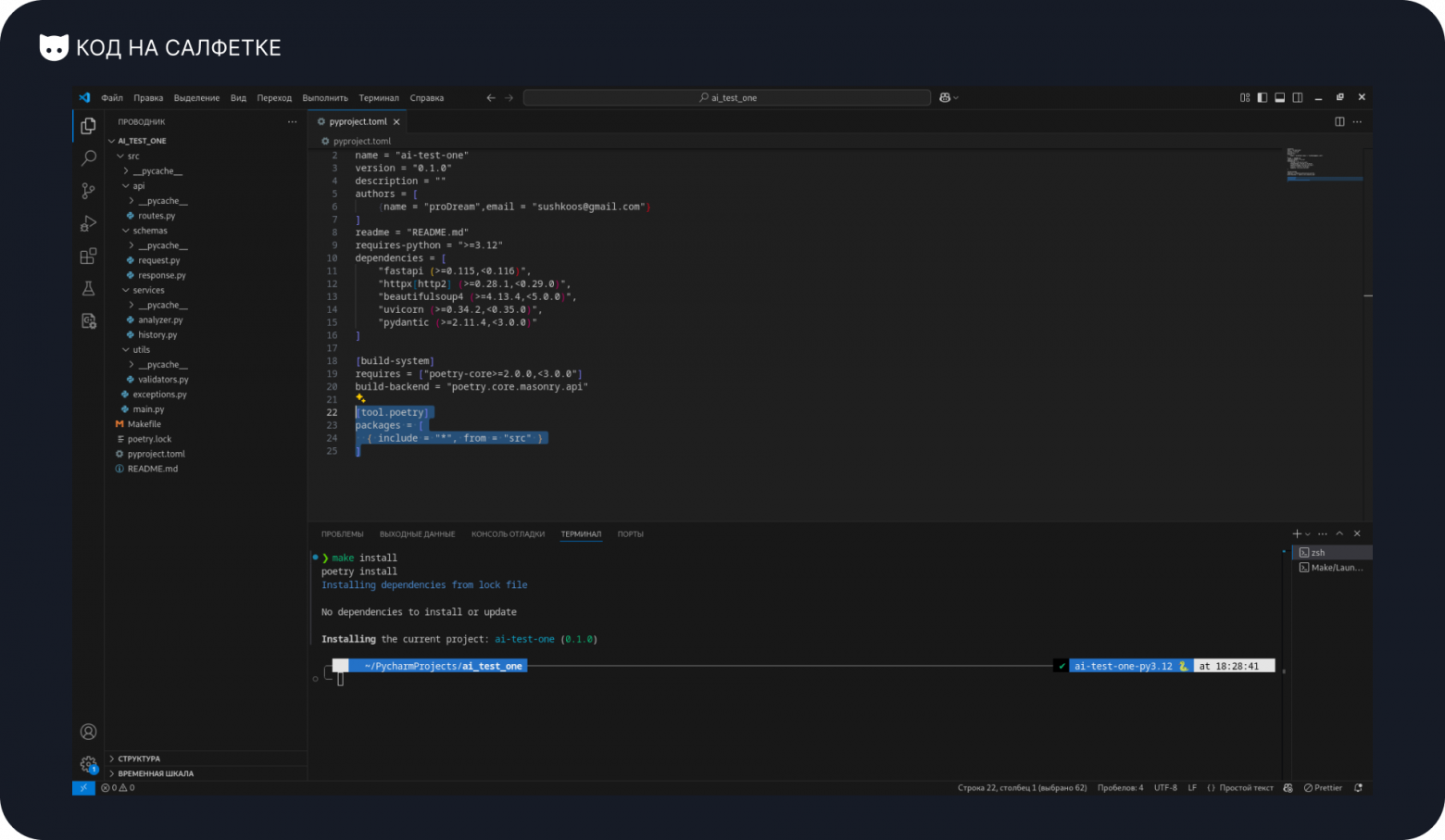
Task: Open the Manage settings gear icon
Action: click(x=88, y=764)
